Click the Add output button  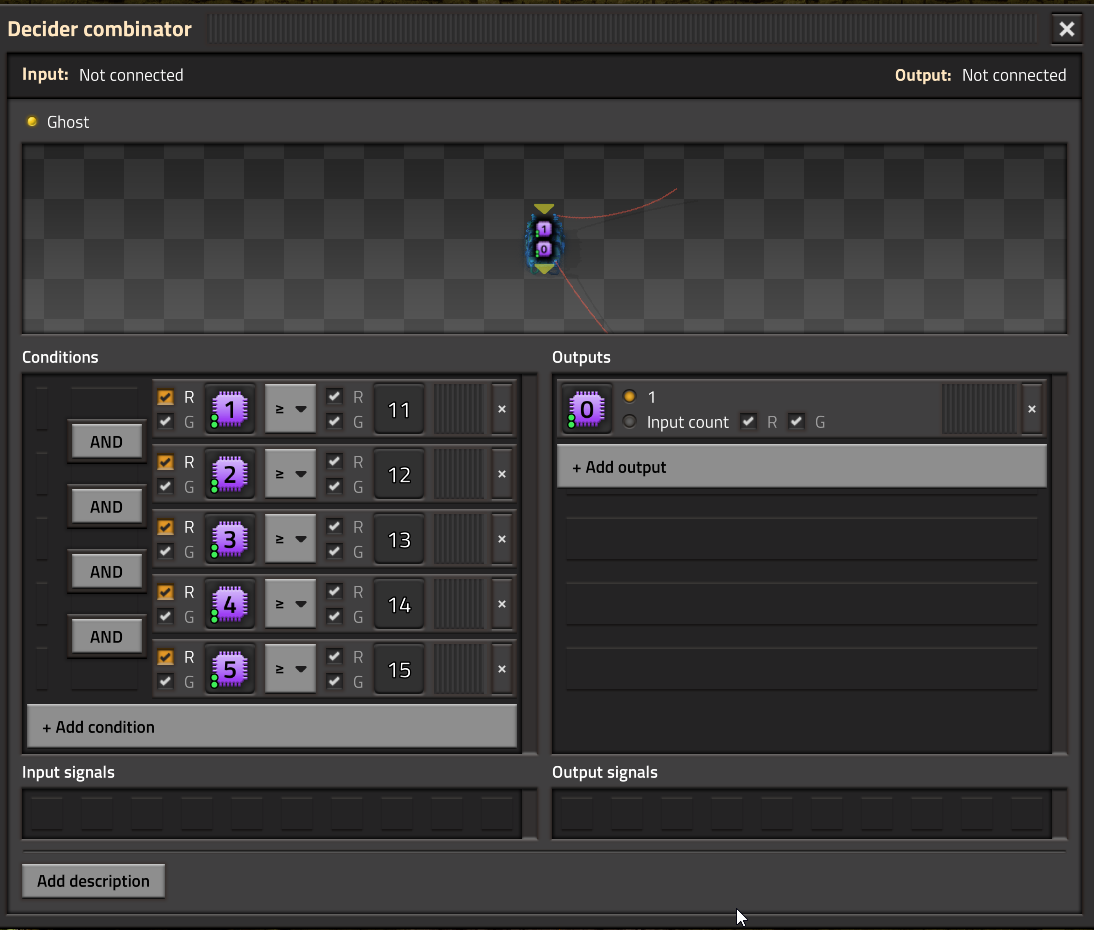pos(801,467)
